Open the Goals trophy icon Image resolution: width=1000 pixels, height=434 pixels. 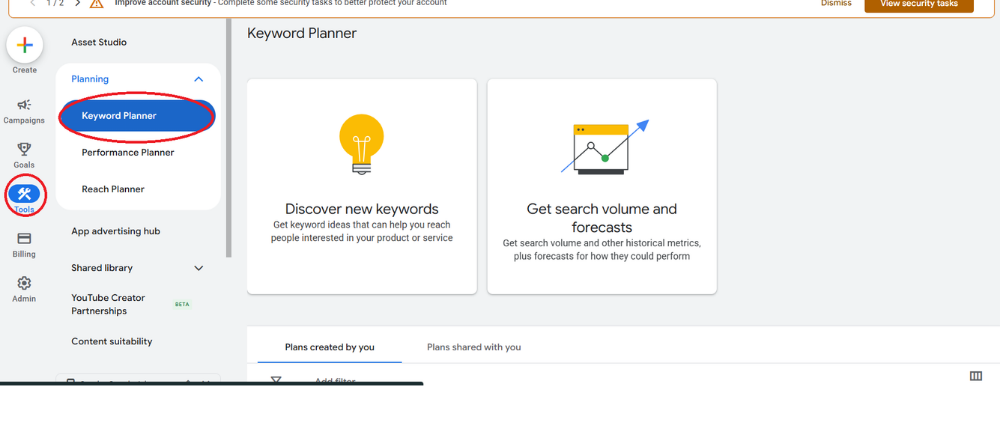(x=24, y=149)
